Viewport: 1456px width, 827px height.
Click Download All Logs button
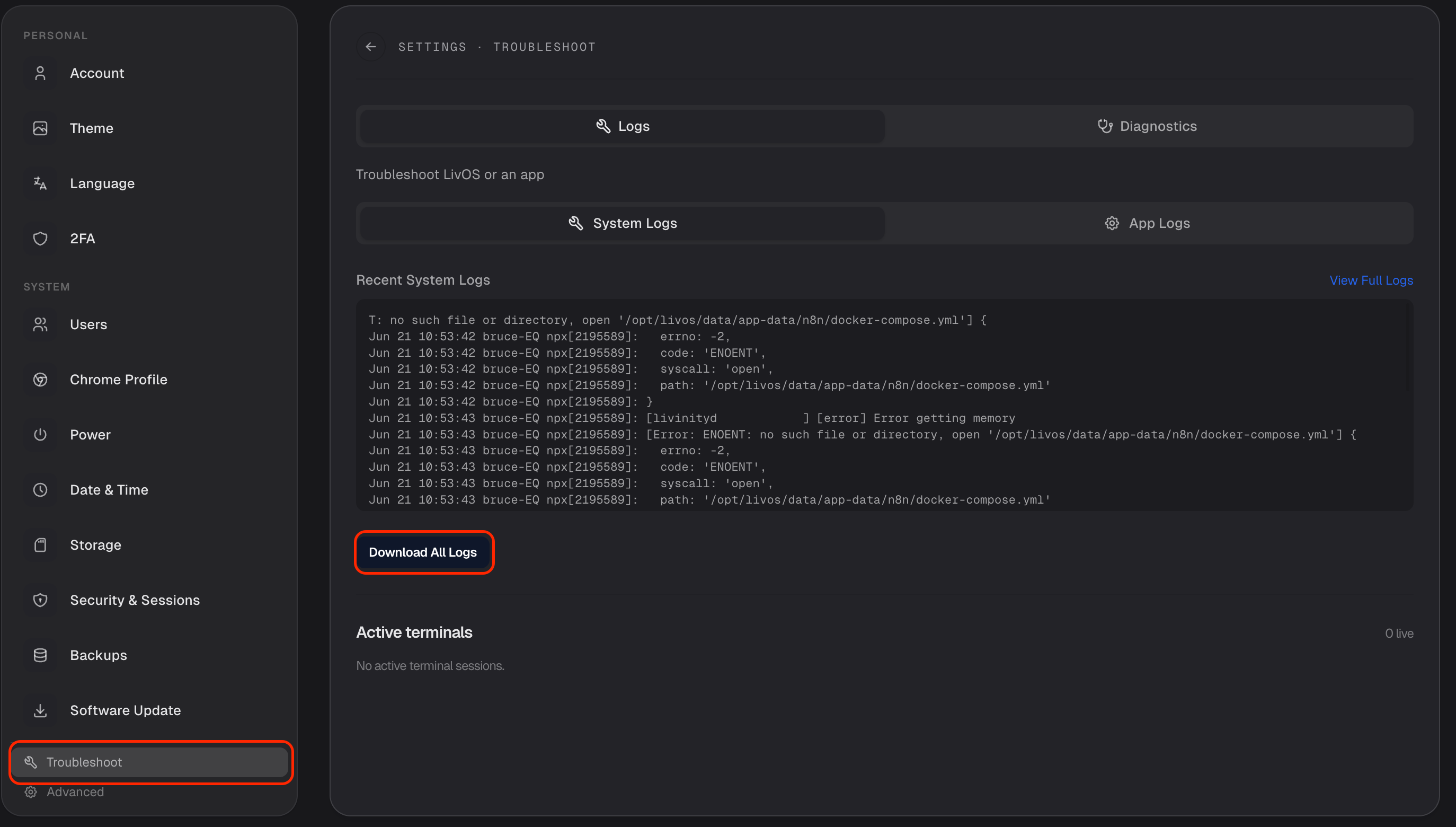(x=423, y=552)
